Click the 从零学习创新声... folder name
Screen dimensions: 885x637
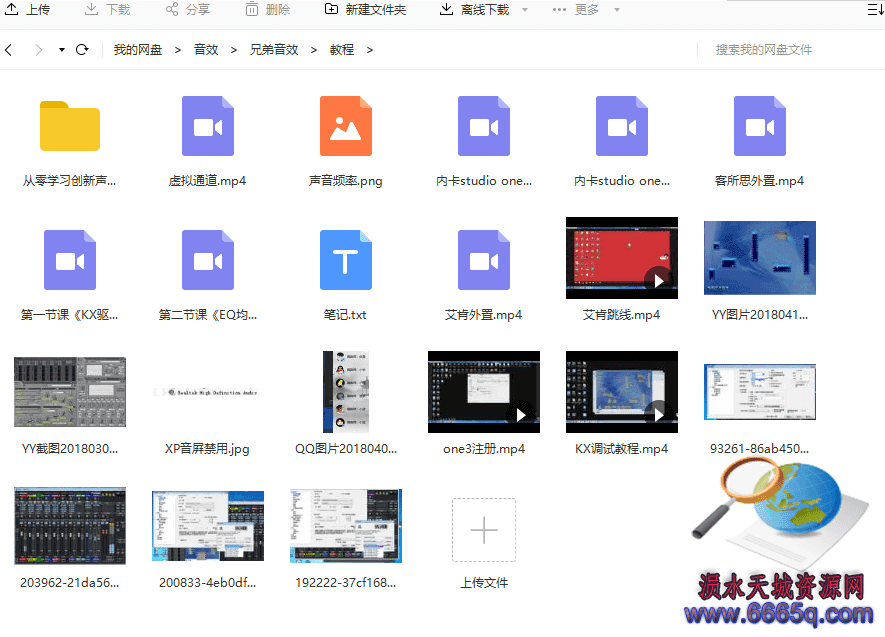[x=69, y=181]
